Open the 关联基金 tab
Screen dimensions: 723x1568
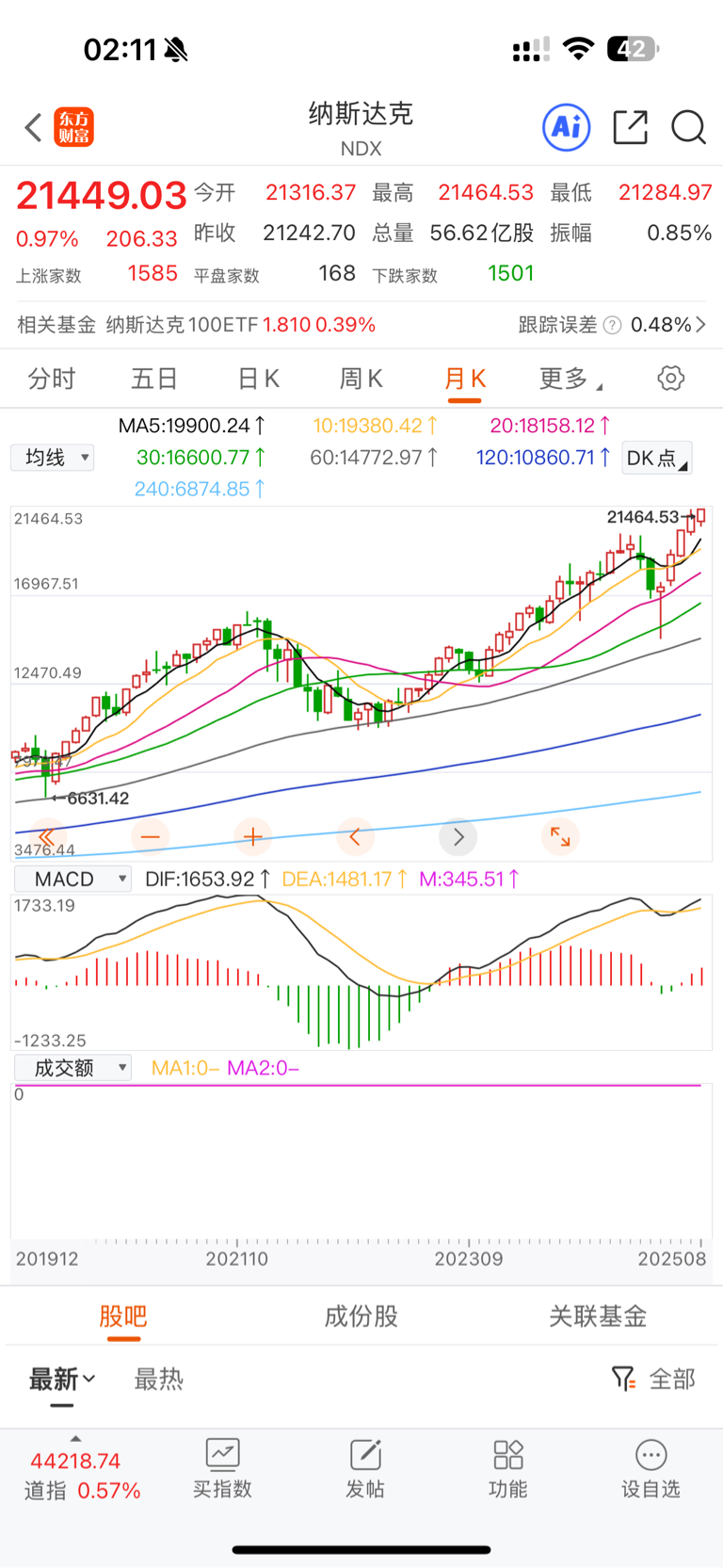point(598,1316)
